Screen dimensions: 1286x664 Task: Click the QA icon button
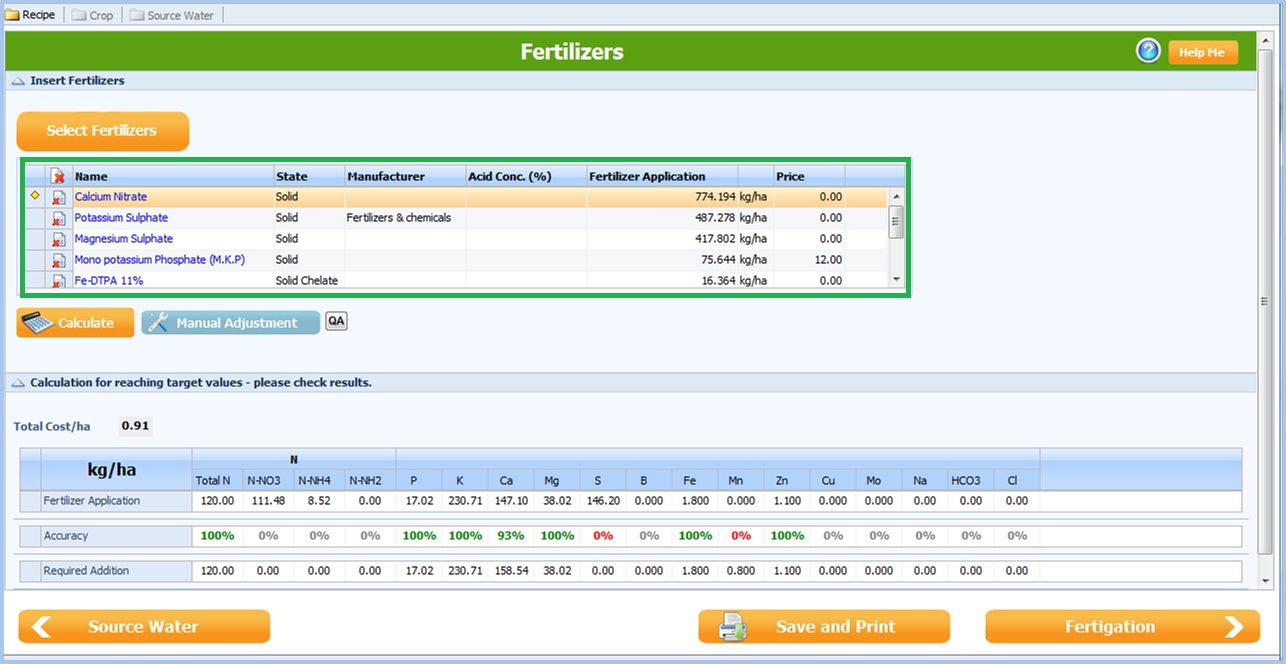pos(336,321)
